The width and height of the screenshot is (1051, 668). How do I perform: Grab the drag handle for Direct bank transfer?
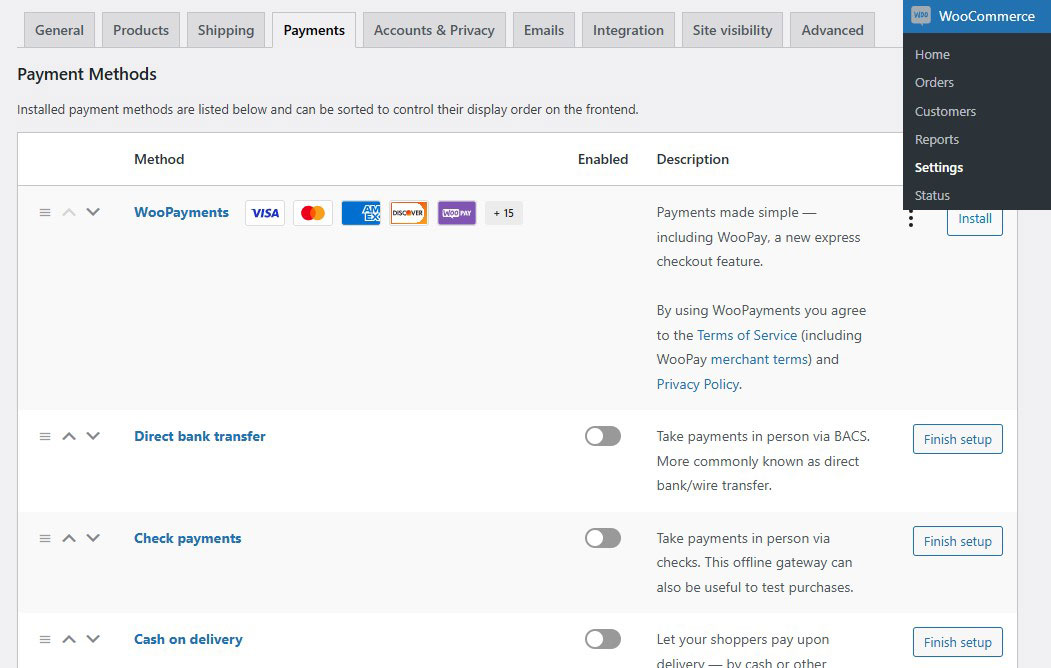45,436
